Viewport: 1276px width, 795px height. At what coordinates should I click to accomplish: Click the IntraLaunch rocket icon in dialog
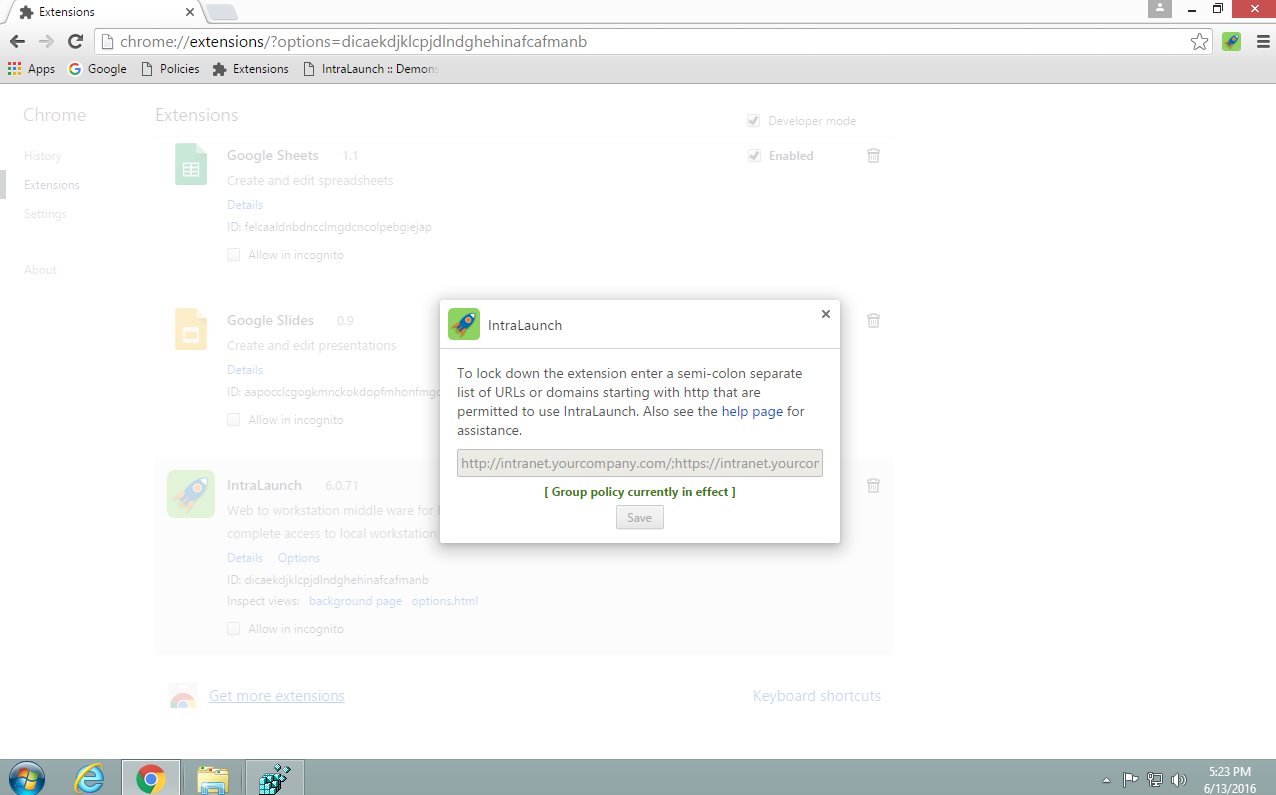(x=464, y=324)
